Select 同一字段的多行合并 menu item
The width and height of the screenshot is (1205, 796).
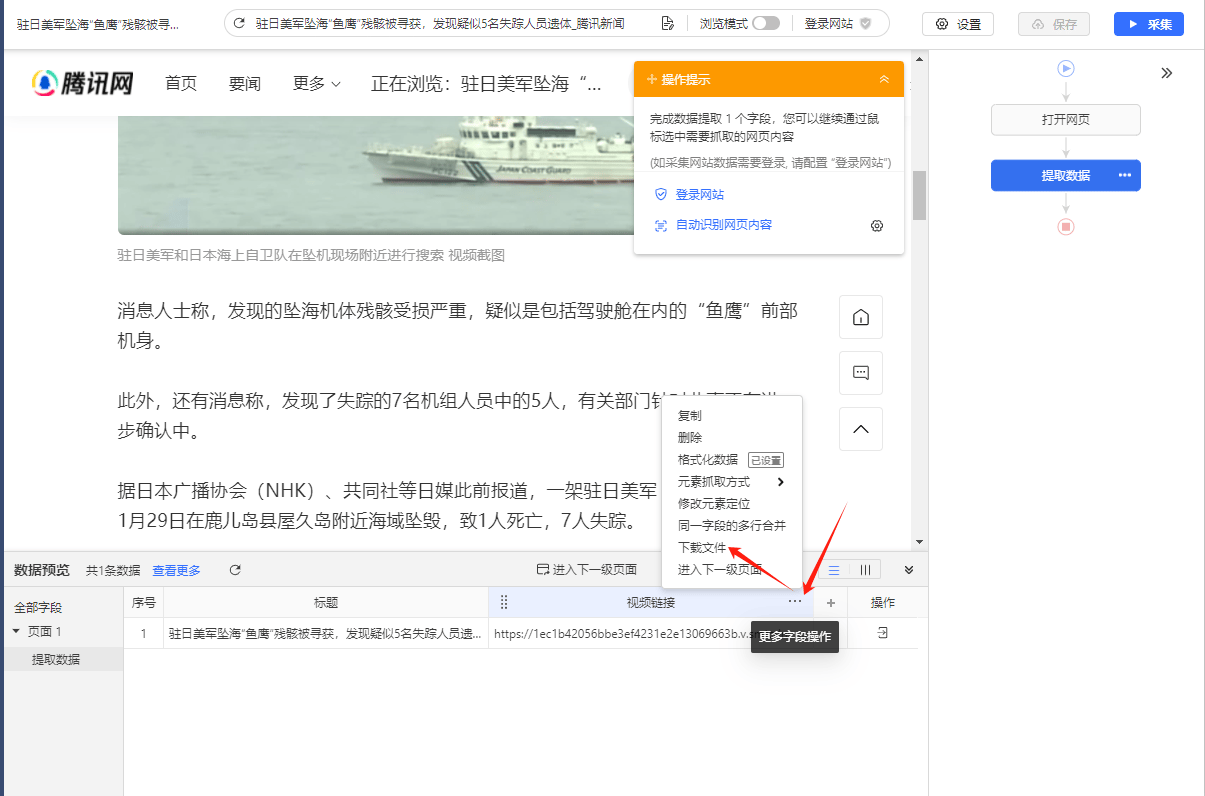pos(732,525)
